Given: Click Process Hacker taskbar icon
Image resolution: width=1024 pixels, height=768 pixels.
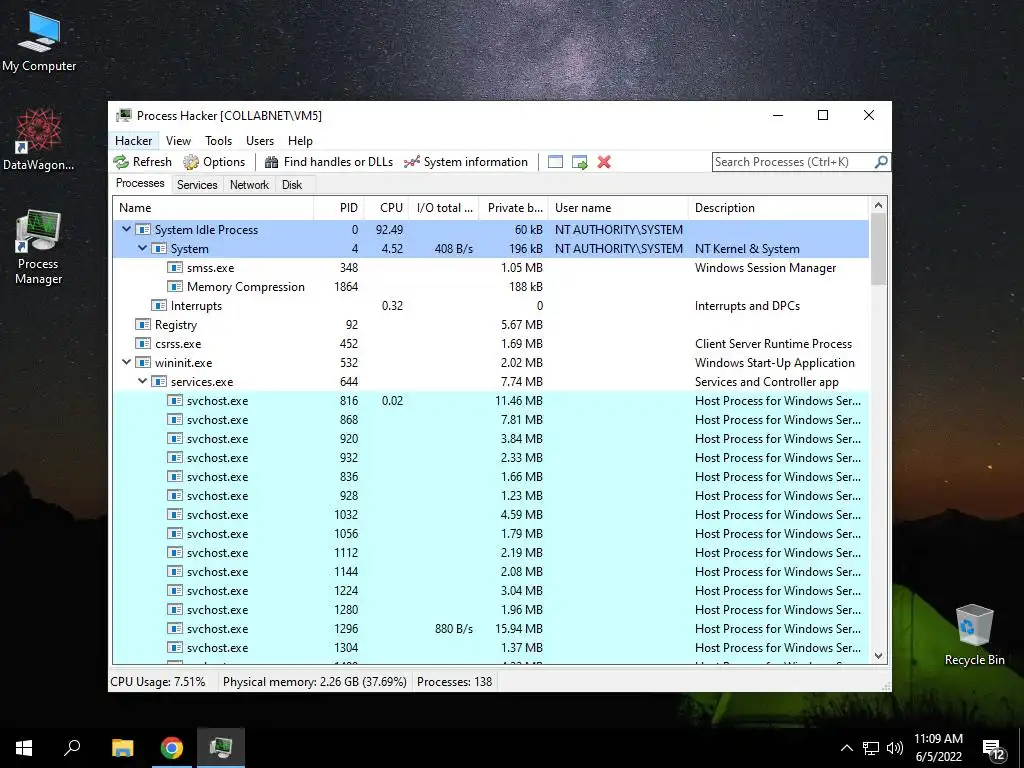Looking at the screenshot, I should (x=221, y=748).
